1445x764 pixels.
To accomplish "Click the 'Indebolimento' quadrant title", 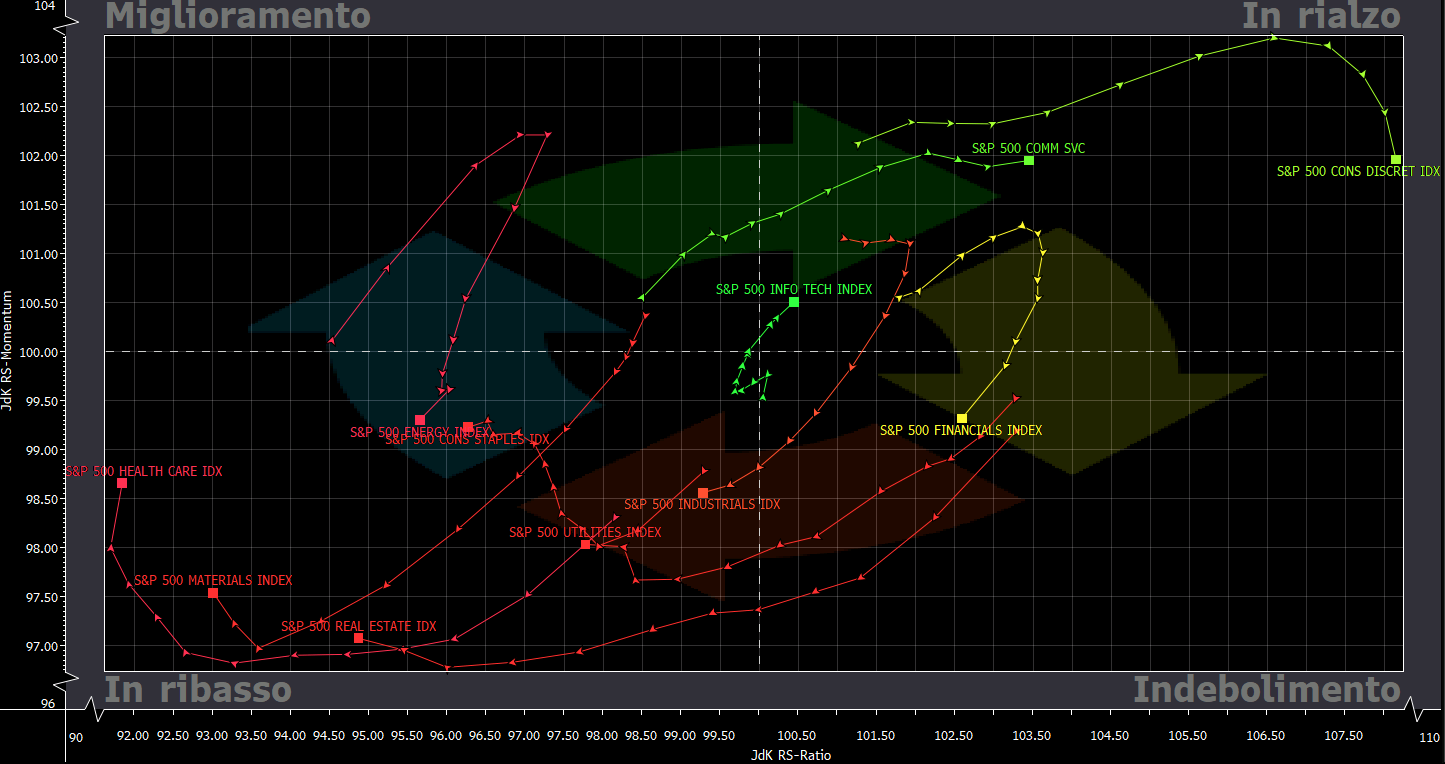I will tap(1267, 690).
